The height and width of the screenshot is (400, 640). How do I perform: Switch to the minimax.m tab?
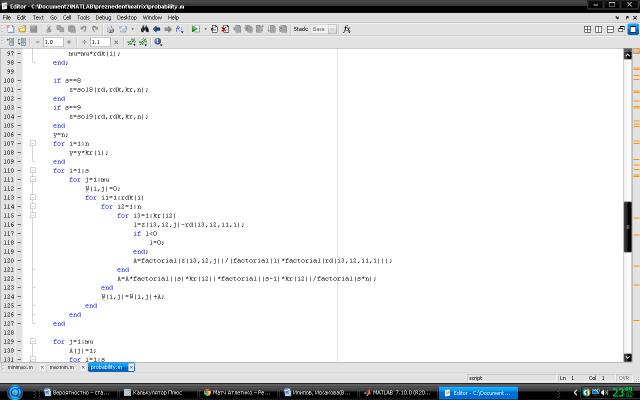point(20,367)
